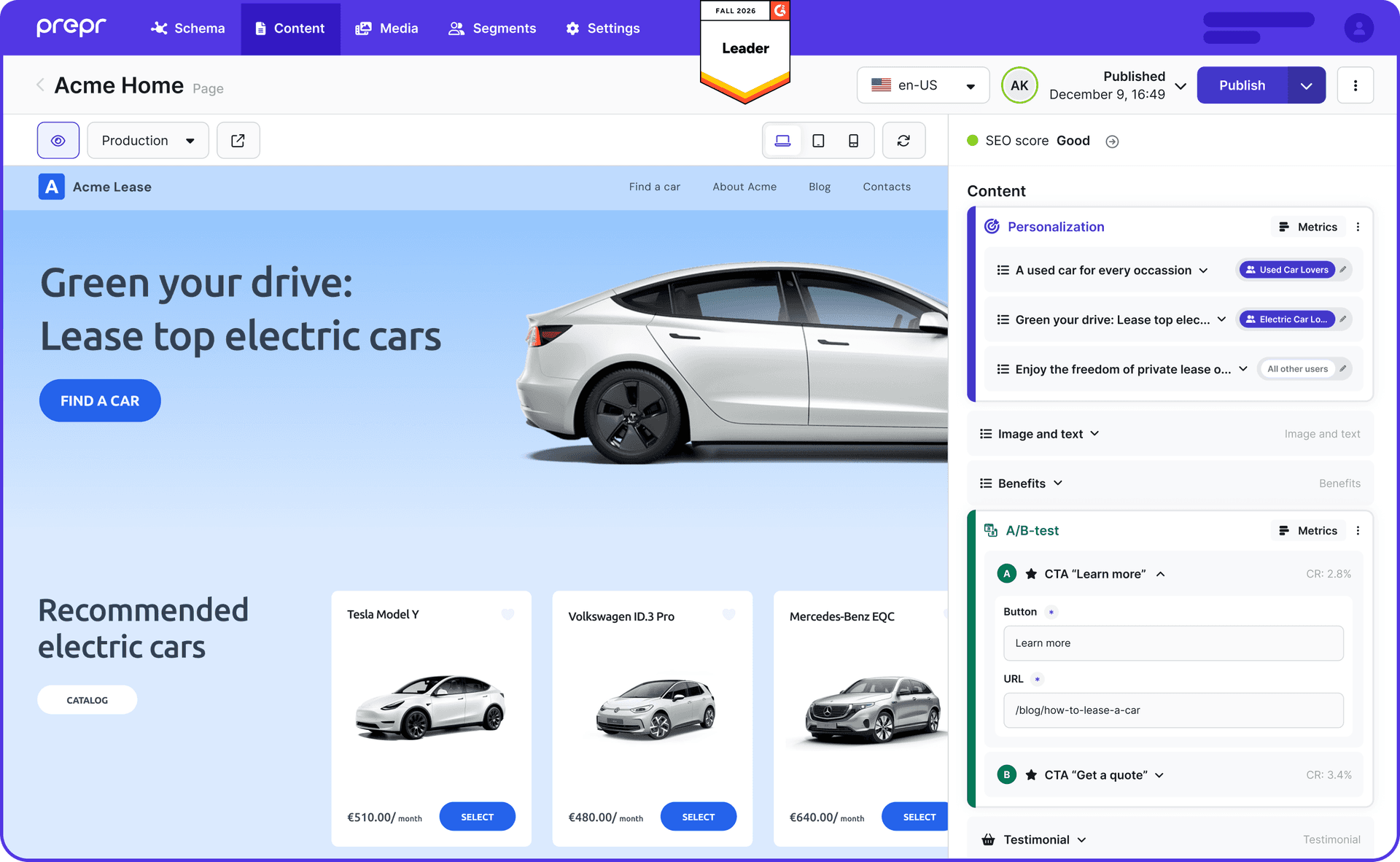
Task: Click the Publish button
Action: (x=1242, y=85)
